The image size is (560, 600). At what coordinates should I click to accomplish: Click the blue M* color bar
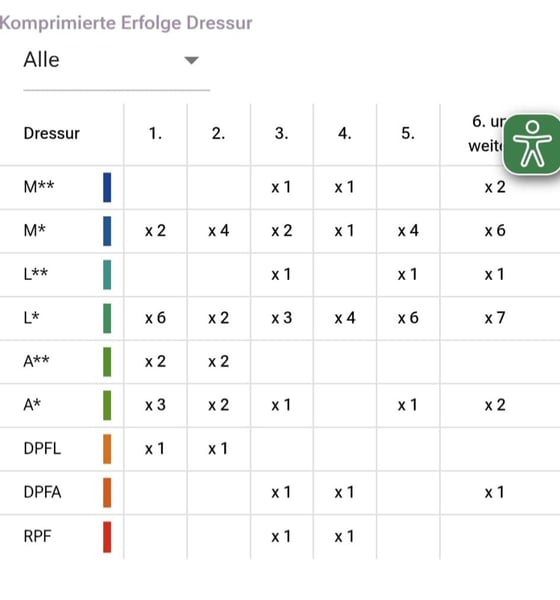click(x=107, y=231)
